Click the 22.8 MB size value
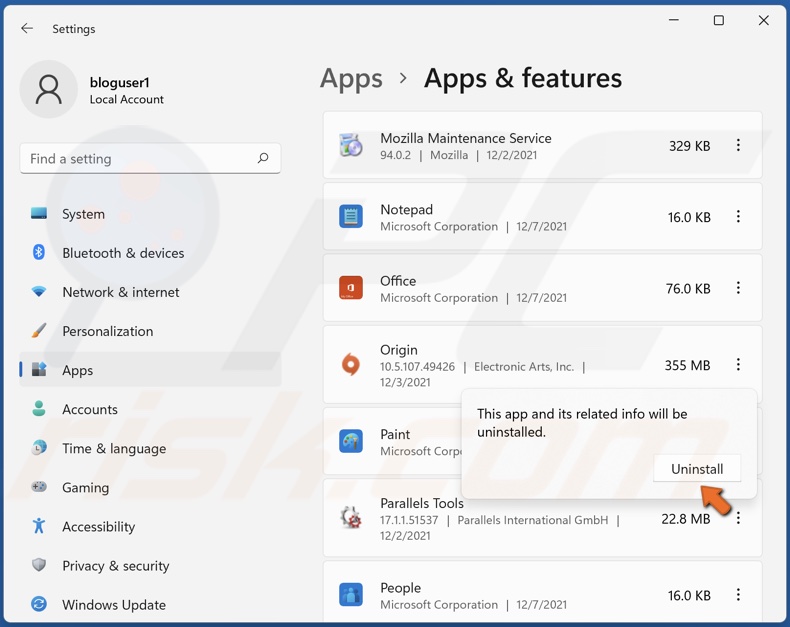This screenshot has height=627, width=790. (x=686, y=519)
